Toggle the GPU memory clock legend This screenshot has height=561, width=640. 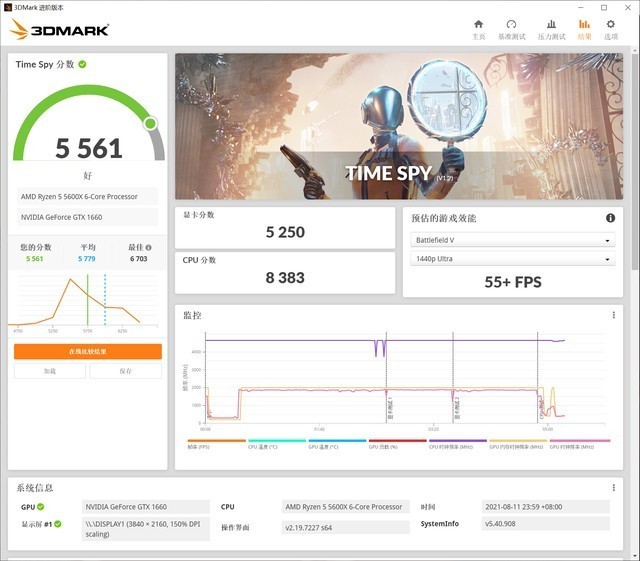pos(518,444)
